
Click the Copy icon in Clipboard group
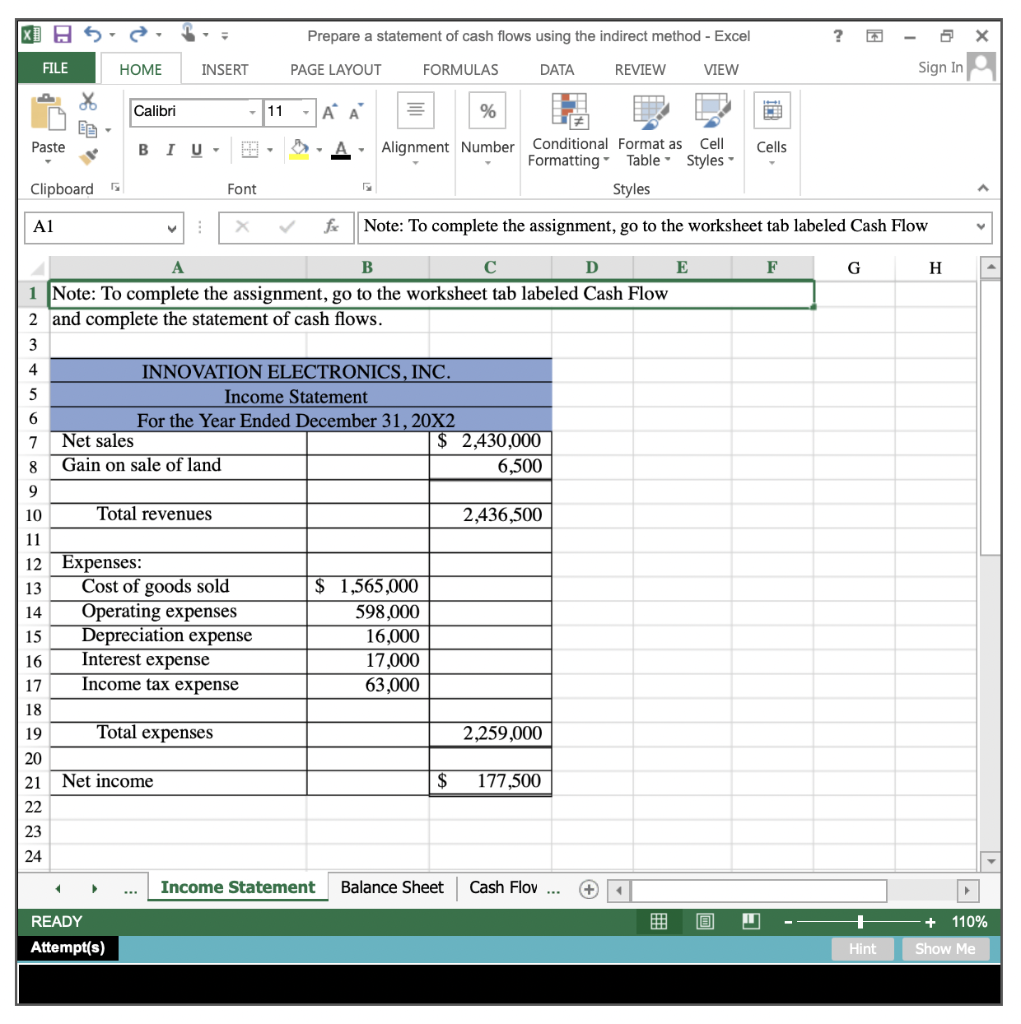click(x=88, y=129)
